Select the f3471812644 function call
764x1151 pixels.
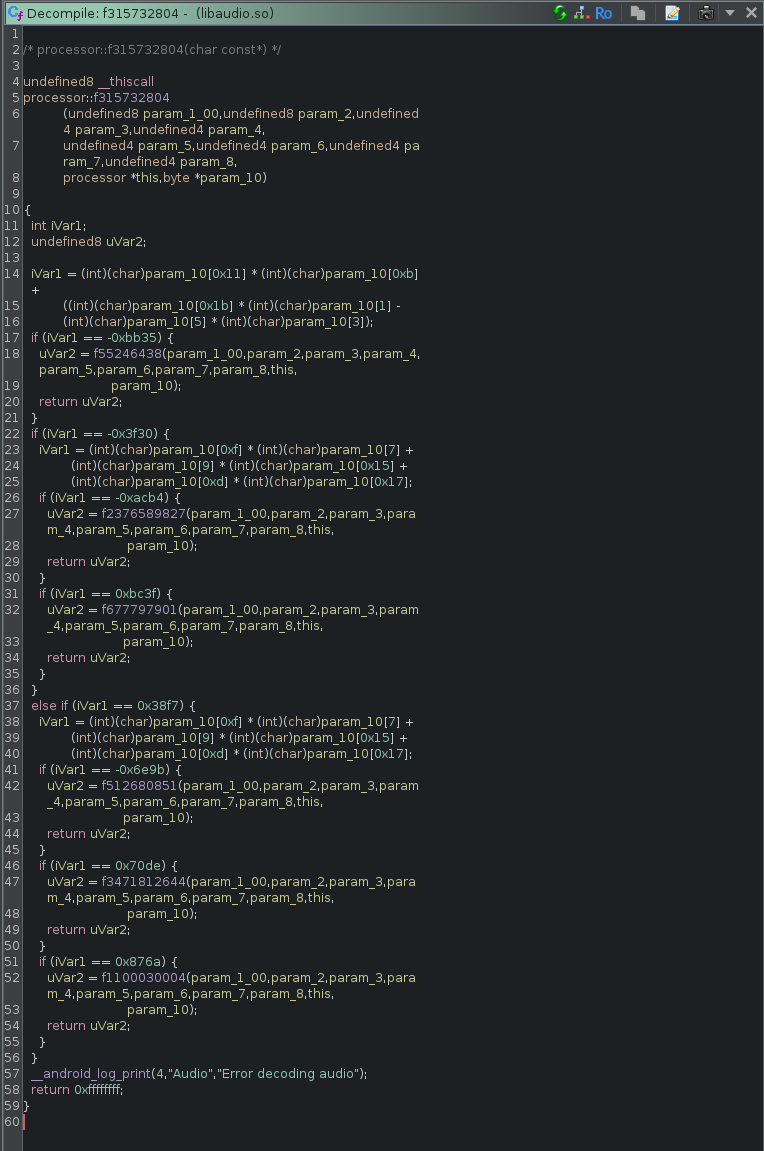143,882
